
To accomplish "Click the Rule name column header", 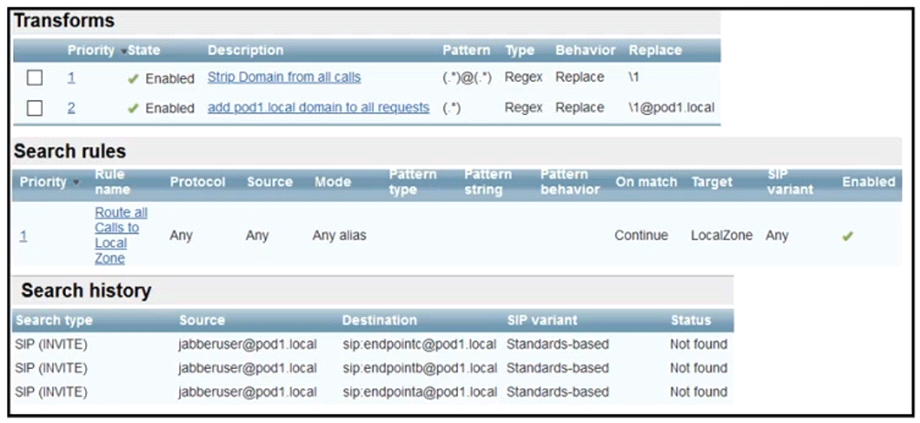I will tap(112, 182).
